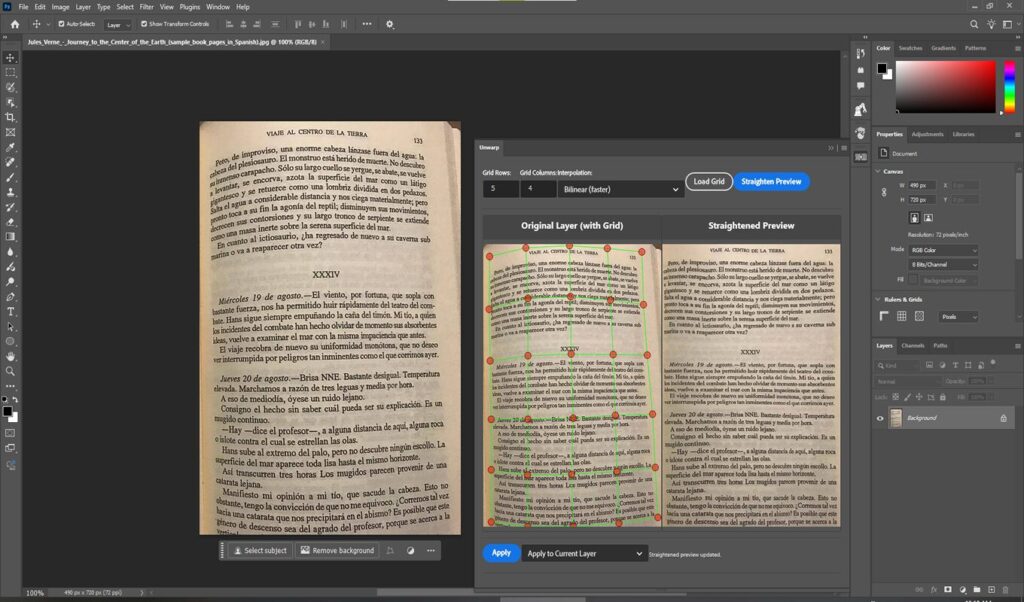Screen dimensions: 1024x602
Task: Click the Remove background button
Action: click(x=338, y=550)
